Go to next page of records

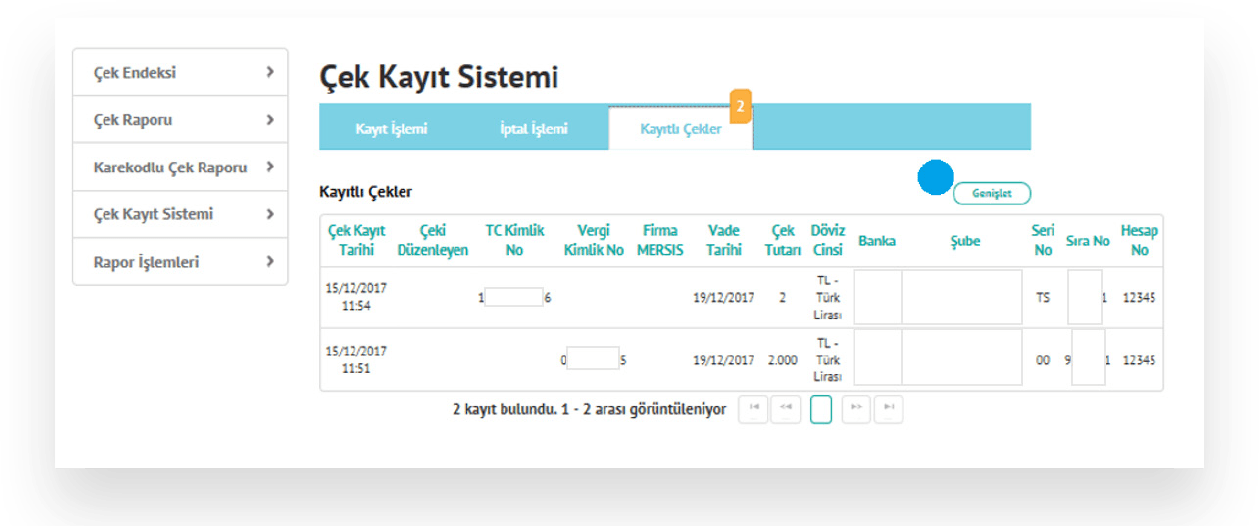(856, 409)
